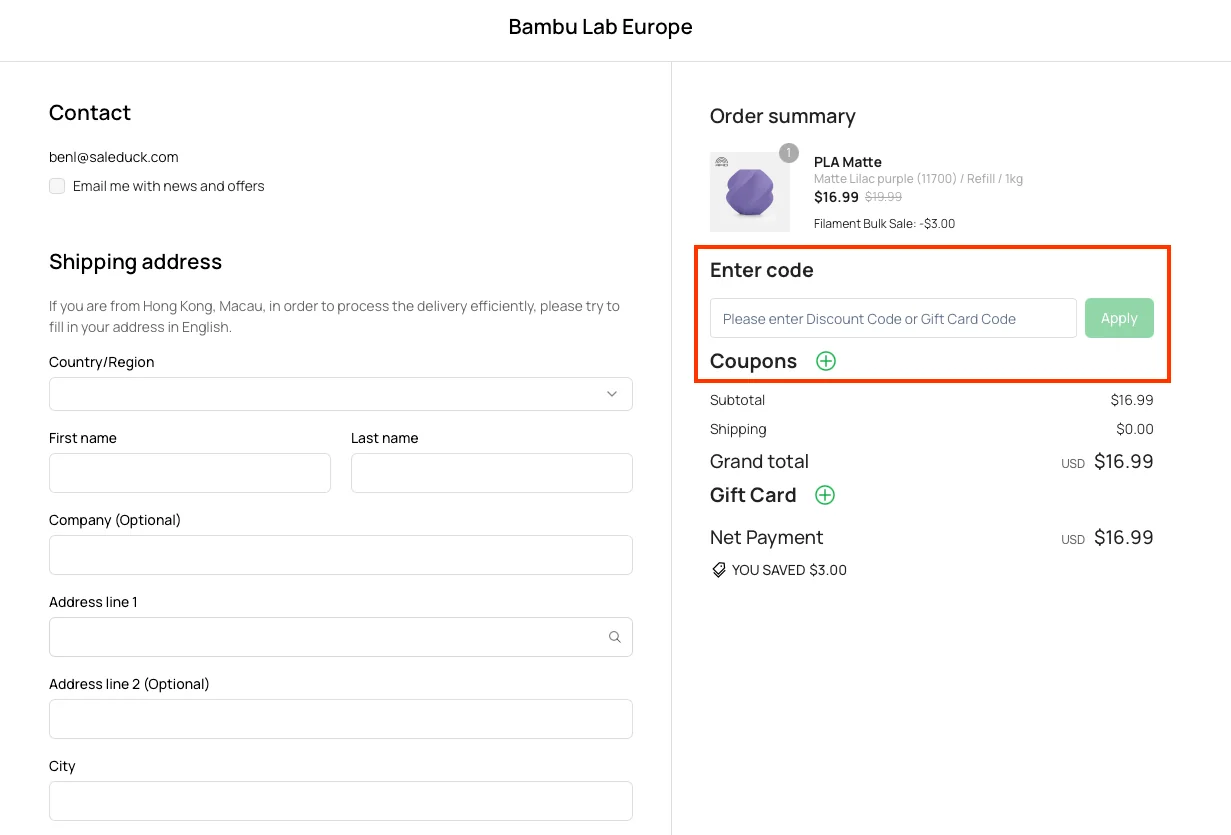The width and height of the screenshot is (1231, 835).
Task: Click the discount code entry field
Action: 892,318
